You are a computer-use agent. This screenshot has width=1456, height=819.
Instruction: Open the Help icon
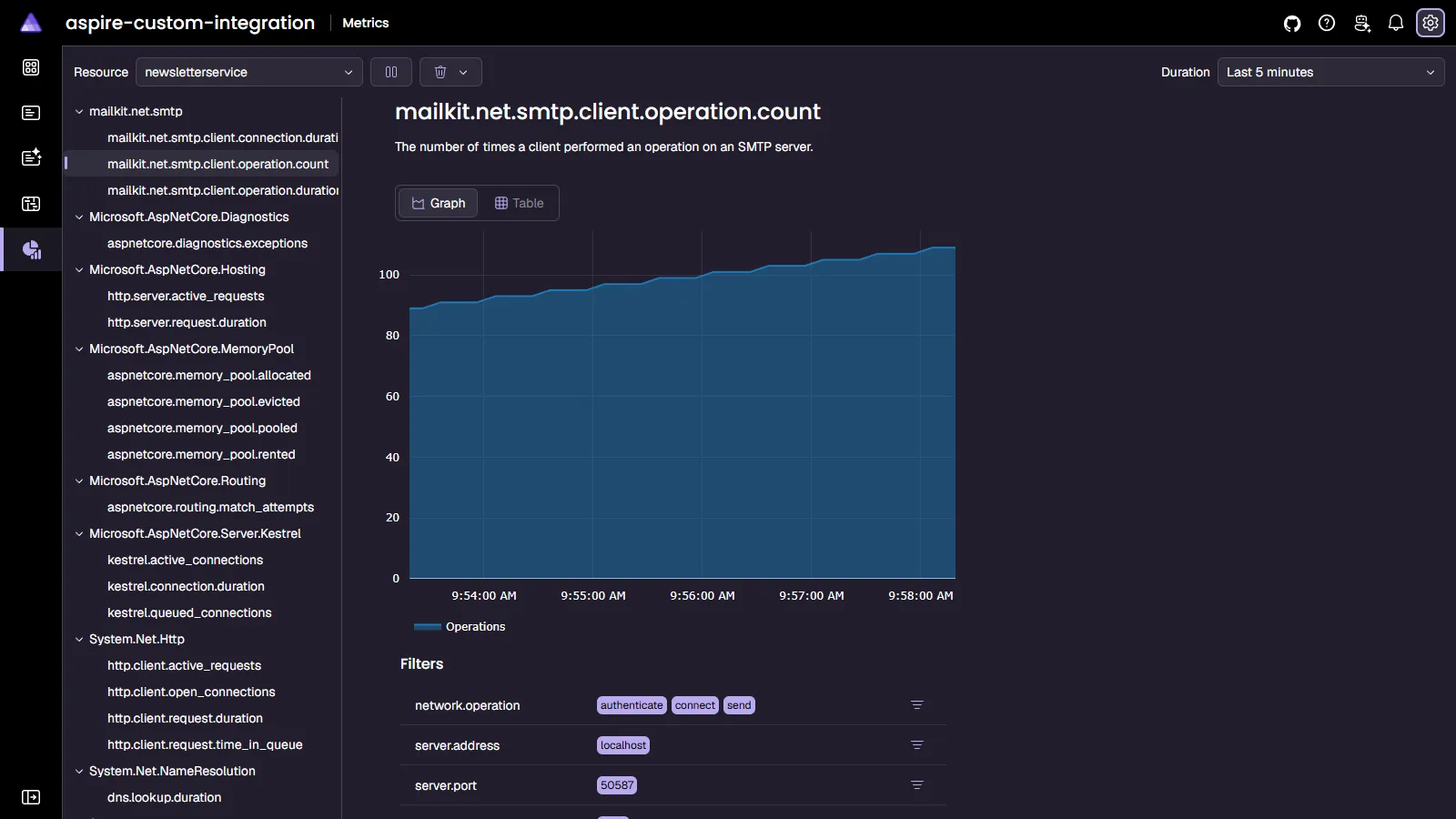tap(1327, 23)
